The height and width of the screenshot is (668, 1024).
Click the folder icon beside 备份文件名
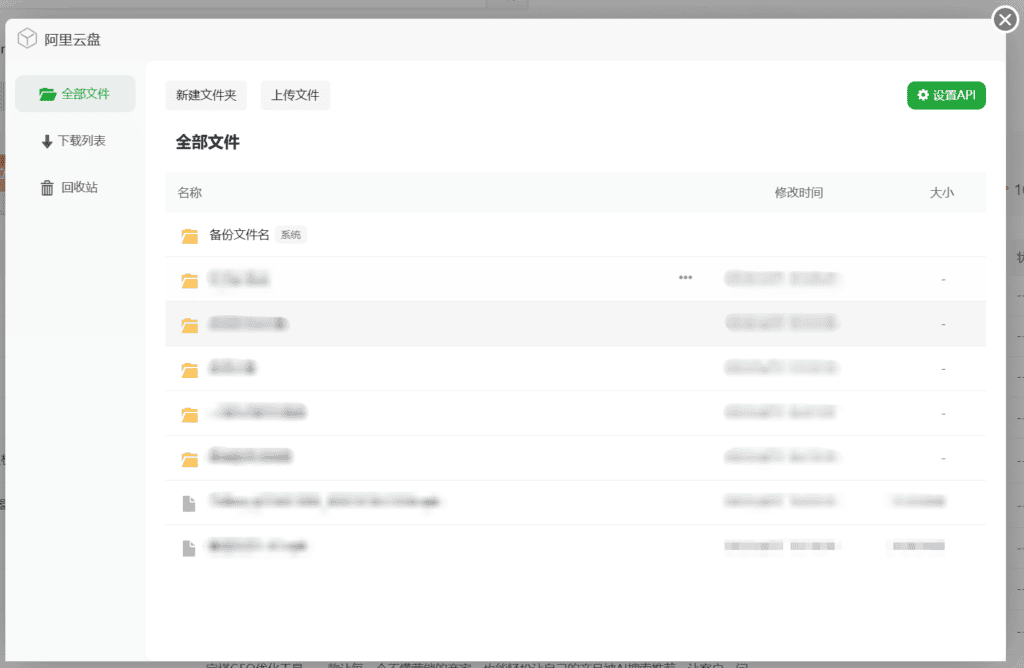[x=189, y=236]
